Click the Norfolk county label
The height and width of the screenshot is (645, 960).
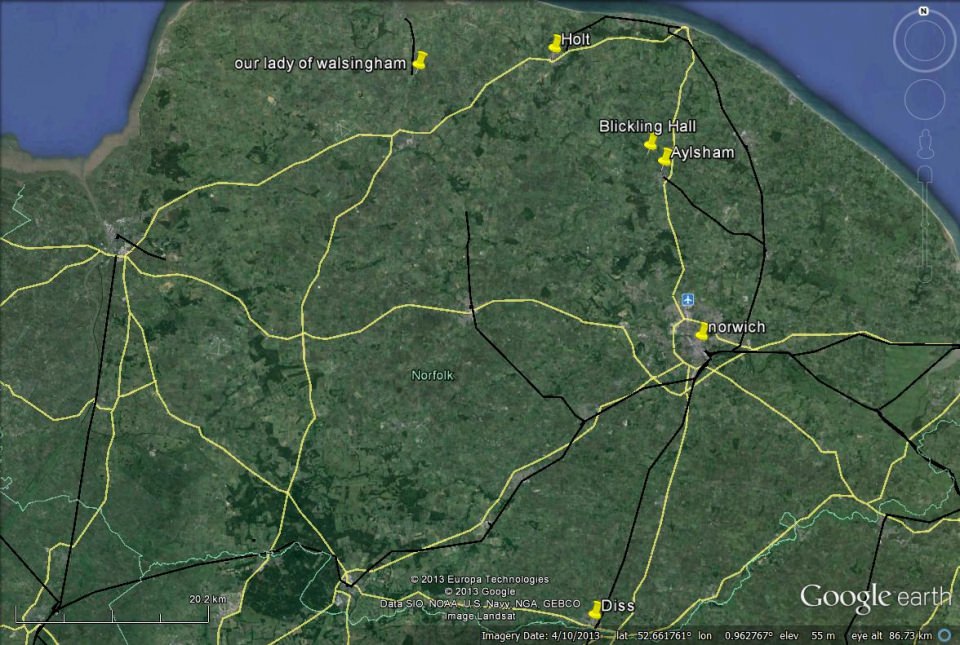(x=433, y=375)
